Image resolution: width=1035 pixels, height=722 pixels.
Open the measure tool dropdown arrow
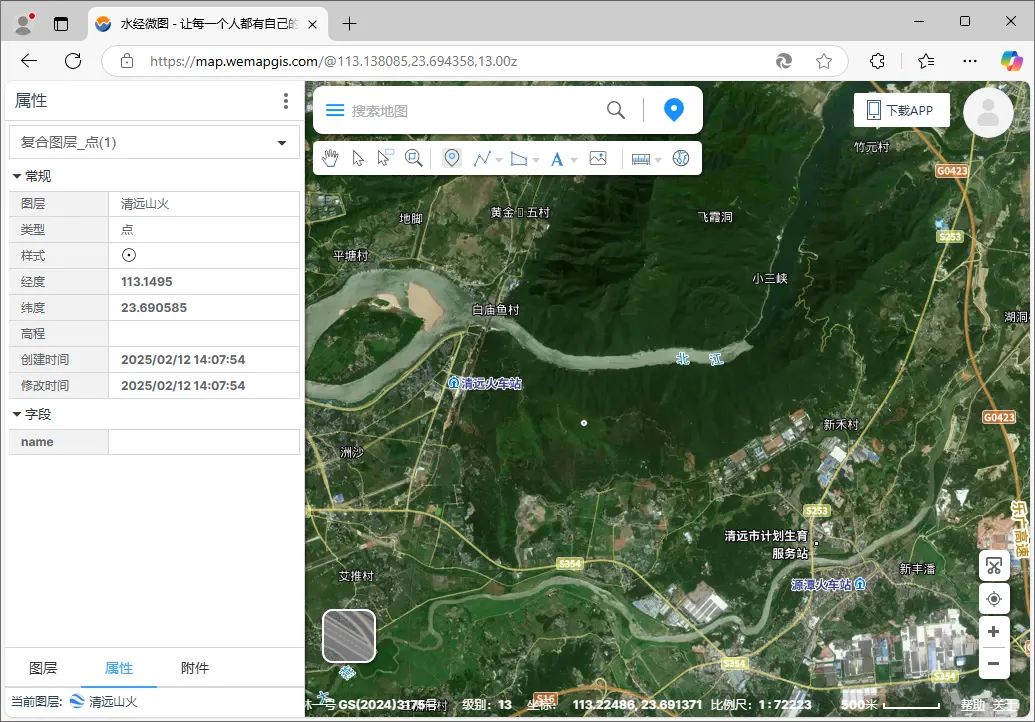(x=658, y=160)
